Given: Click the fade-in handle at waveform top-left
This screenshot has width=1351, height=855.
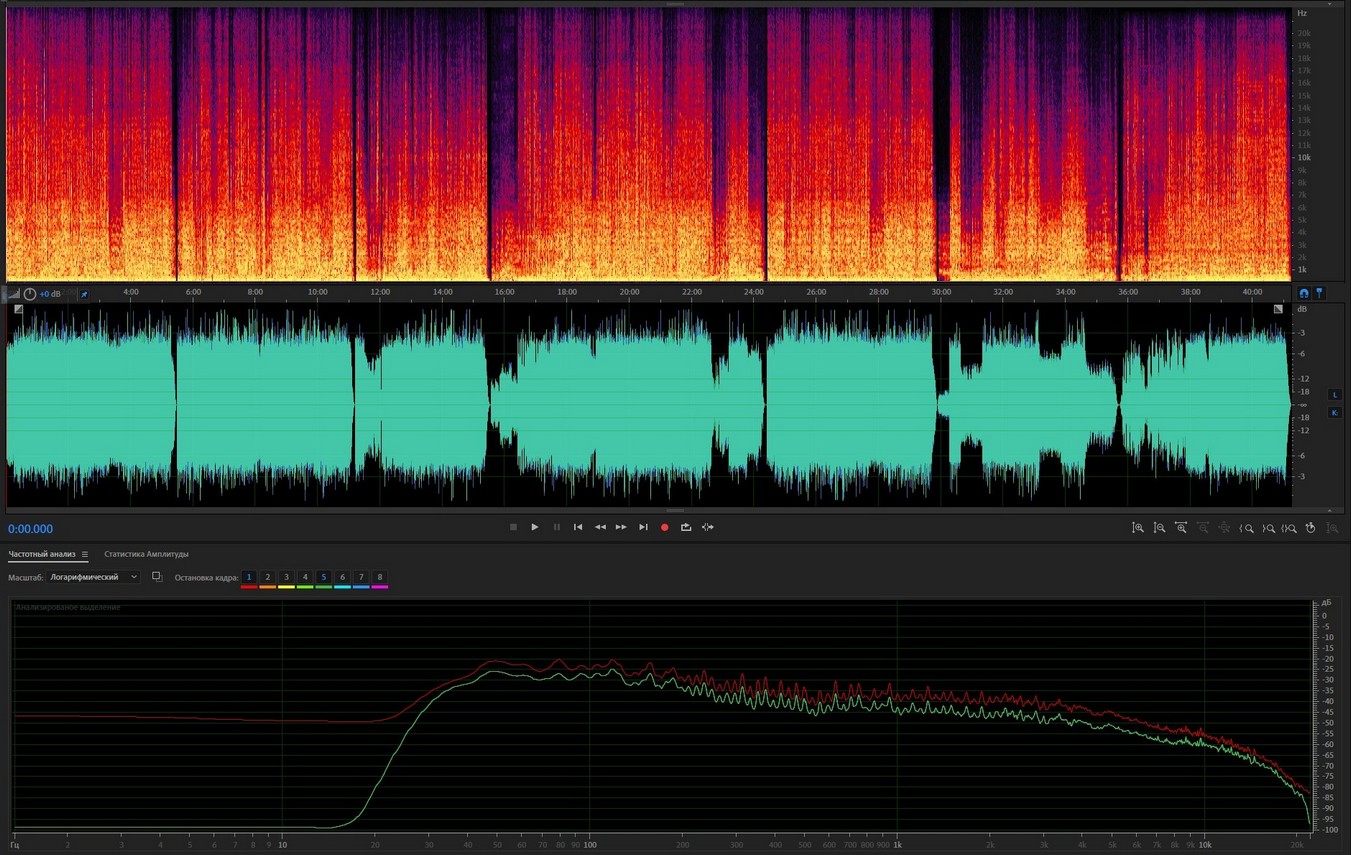Looking at the screenshot, I should point(18,310).
